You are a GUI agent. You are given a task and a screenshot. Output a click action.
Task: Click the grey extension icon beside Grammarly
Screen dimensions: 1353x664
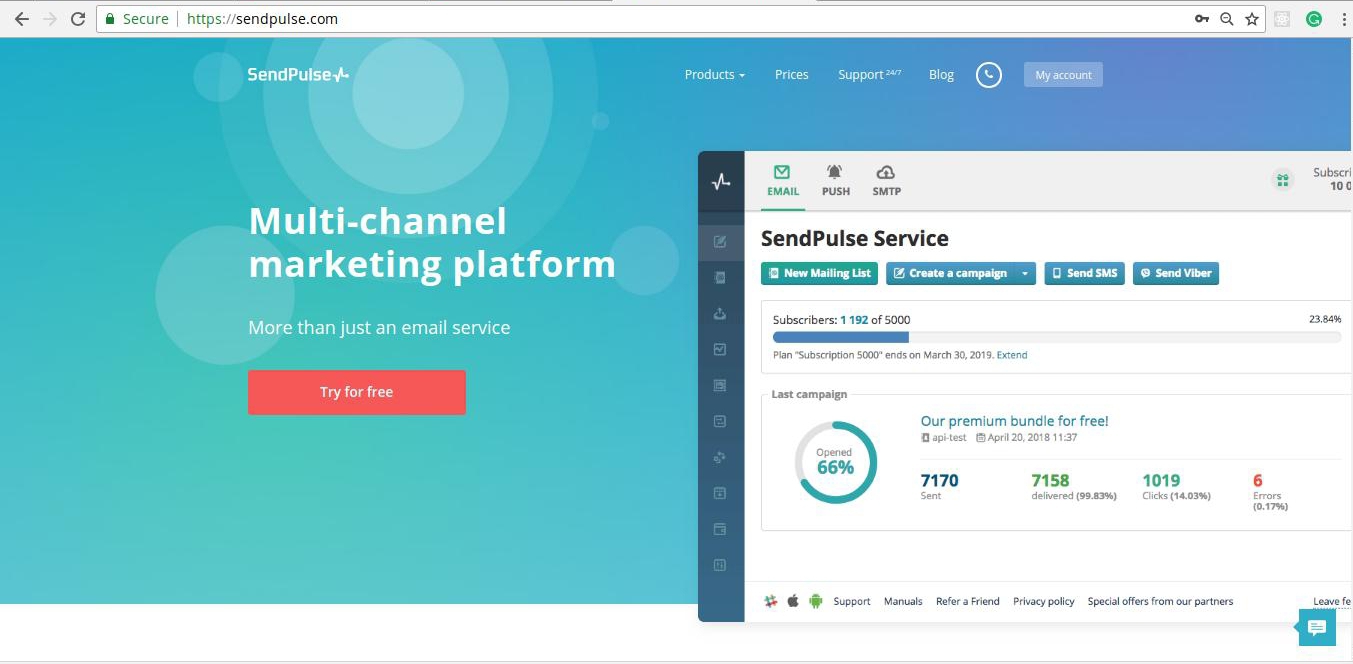[x=1283, y=19]
